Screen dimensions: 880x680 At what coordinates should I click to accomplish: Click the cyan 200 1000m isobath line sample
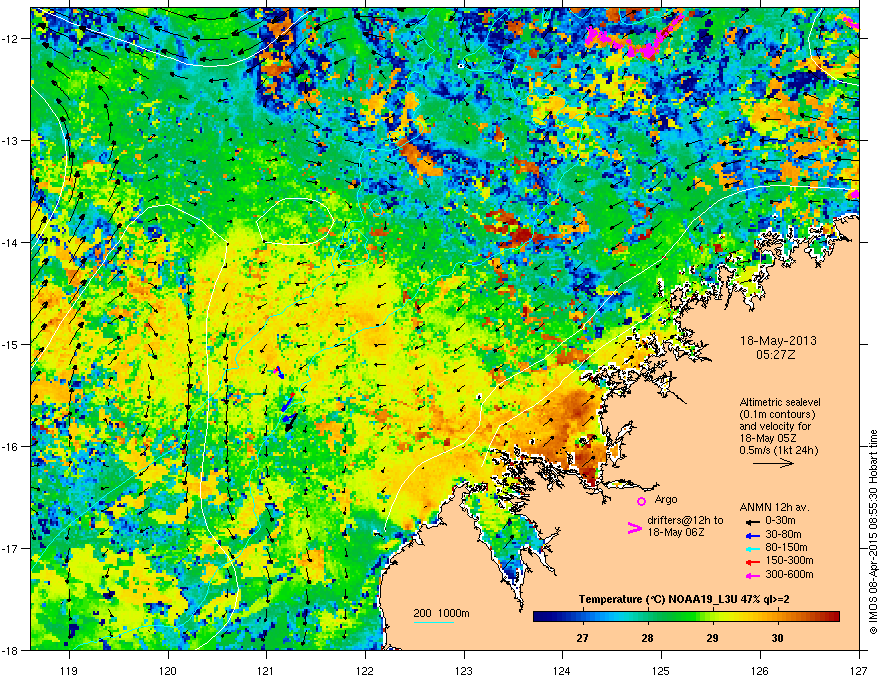click(x=433, y=622)
